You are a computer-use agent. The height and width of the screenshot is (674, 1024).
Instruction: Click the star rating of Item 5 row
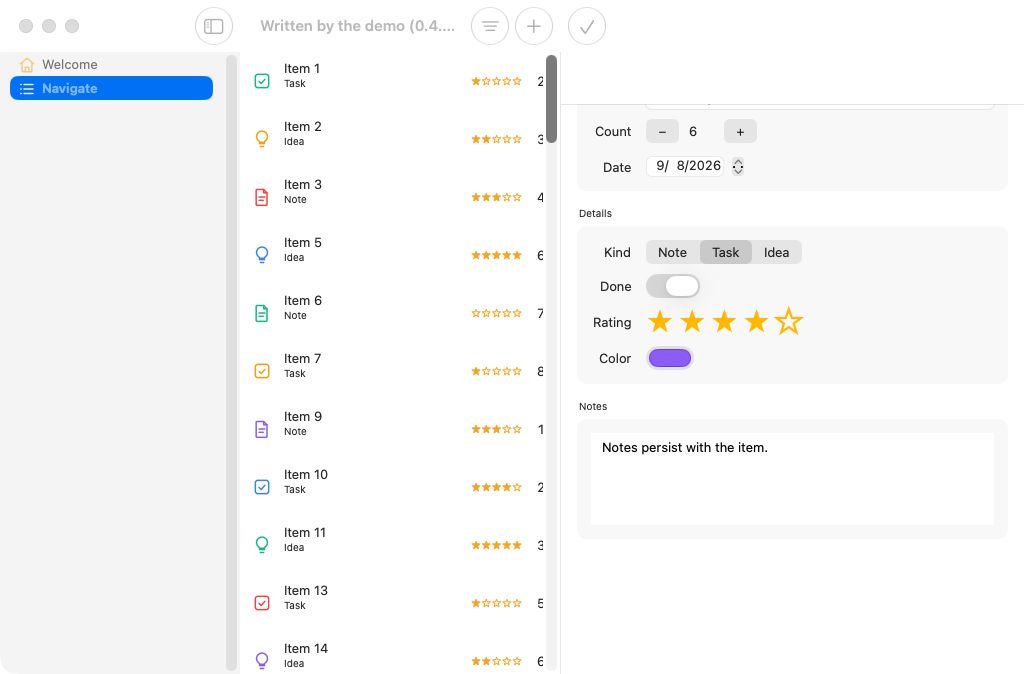click(496, 255)
